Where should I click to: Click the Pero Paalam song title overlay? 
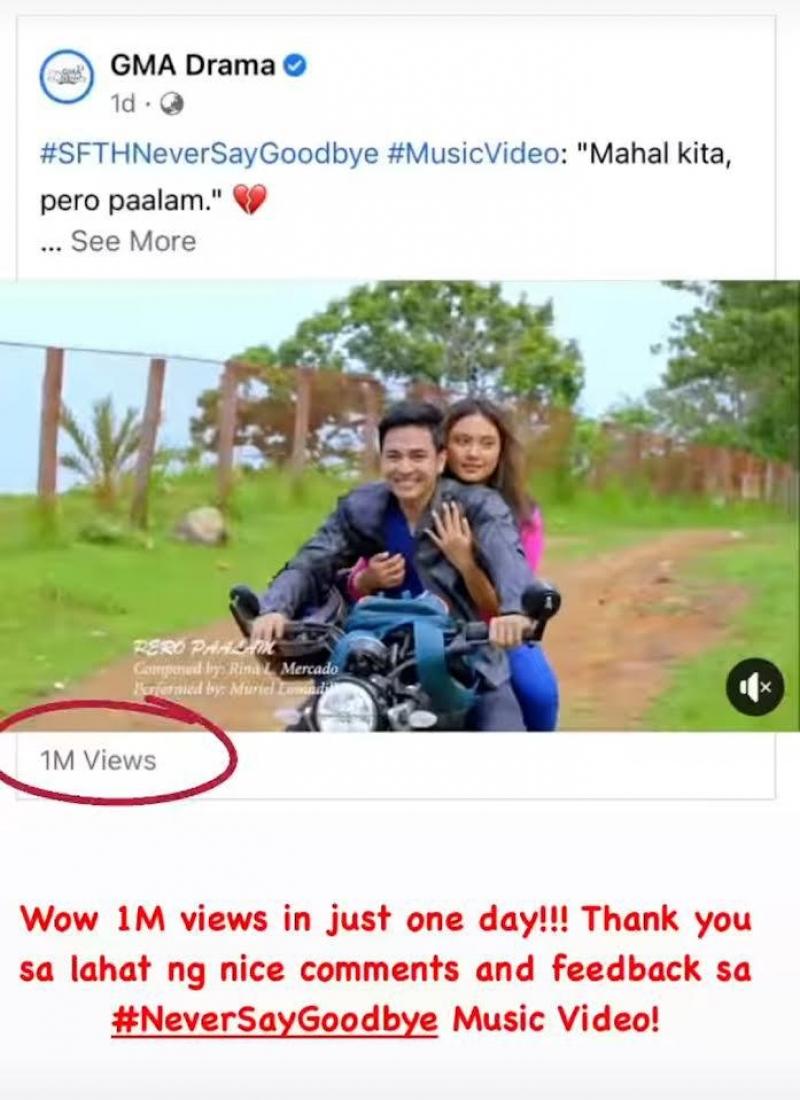[x=195, y=650]
